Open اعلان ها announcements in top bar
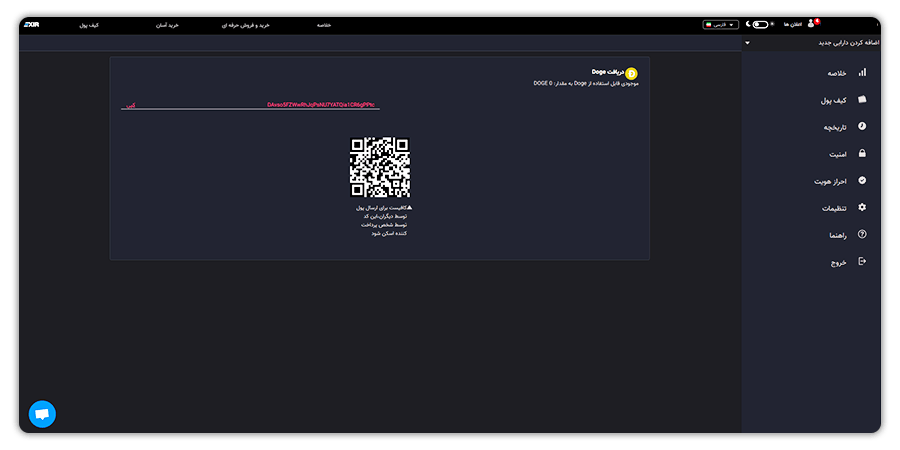This screenshot has height=450, width=900. point(792,25)
